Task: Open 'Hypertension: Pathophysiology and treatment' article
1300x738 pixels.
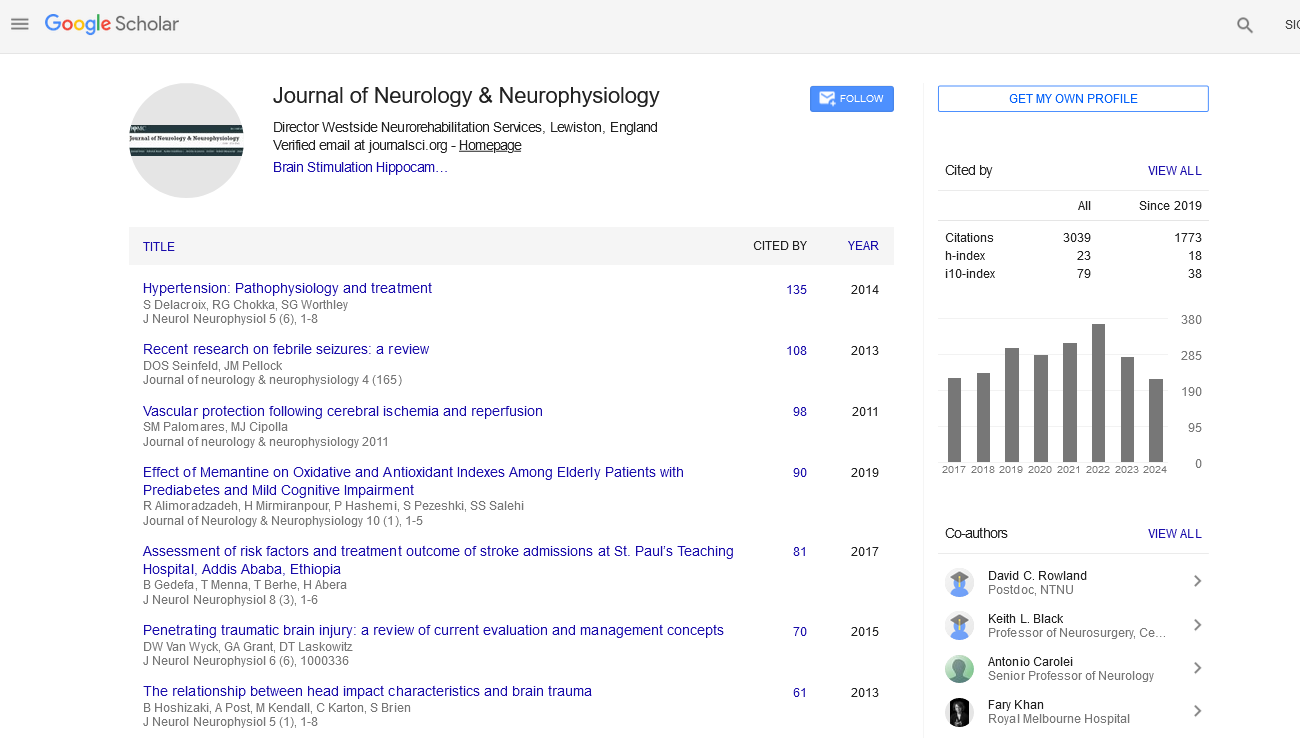Action: tap(287, 288)
